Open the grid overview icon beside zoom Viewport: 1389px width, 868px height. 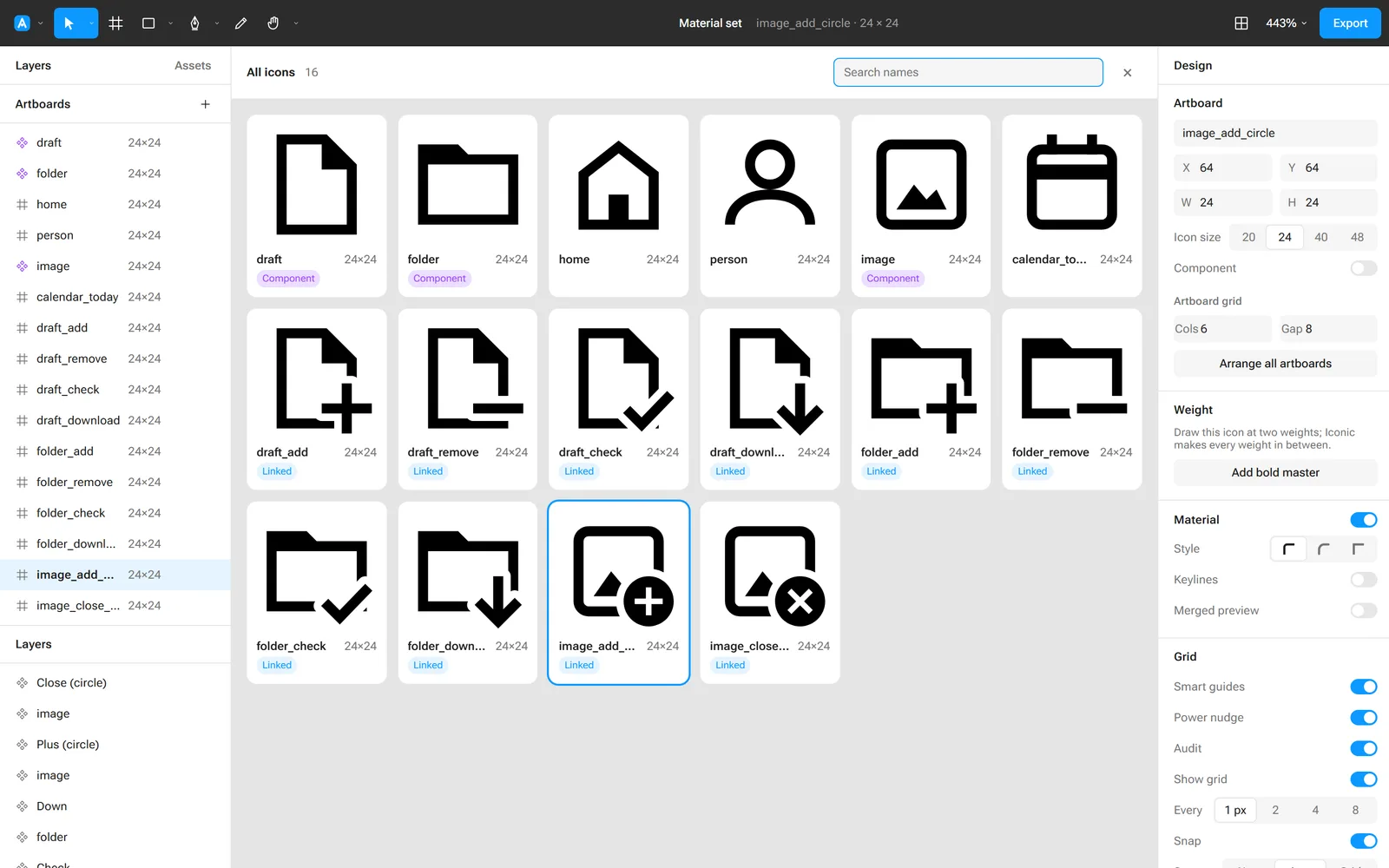[1241, 23]
